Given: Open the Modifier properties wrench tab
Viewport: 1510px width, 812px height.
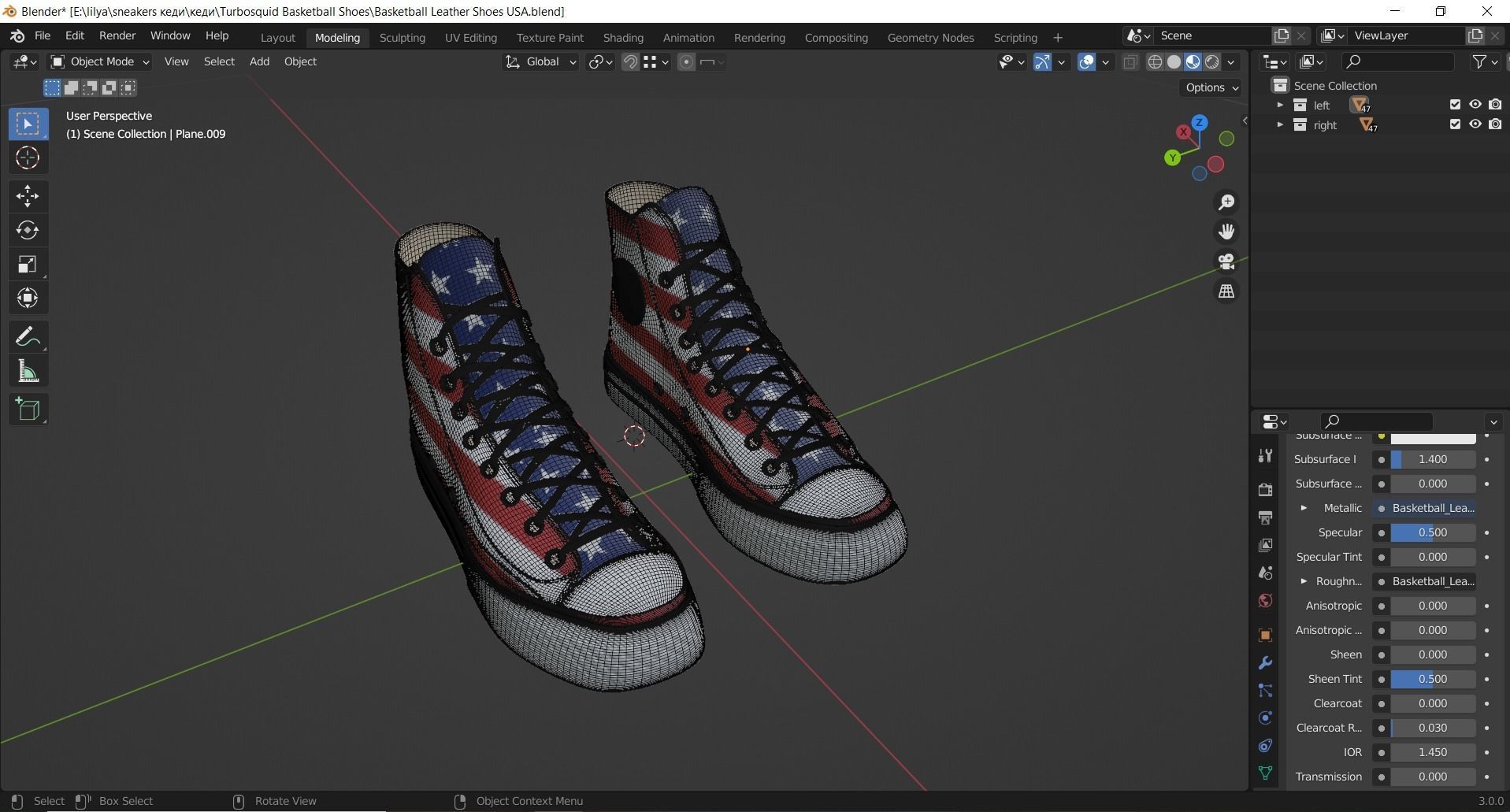Looking at the screenshot, I should [1265, 662].
